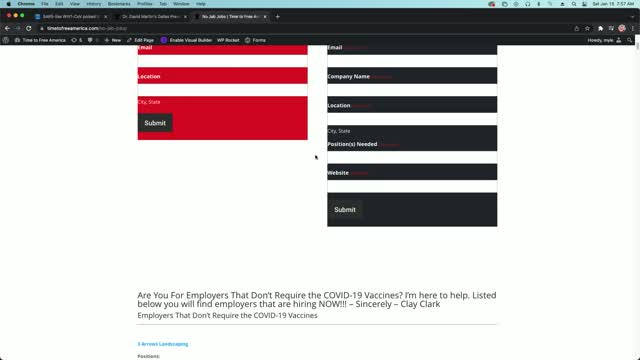Open the Bookmarks menu
The height and width of the screenshot is (360, 640).
tap(119, 4)
